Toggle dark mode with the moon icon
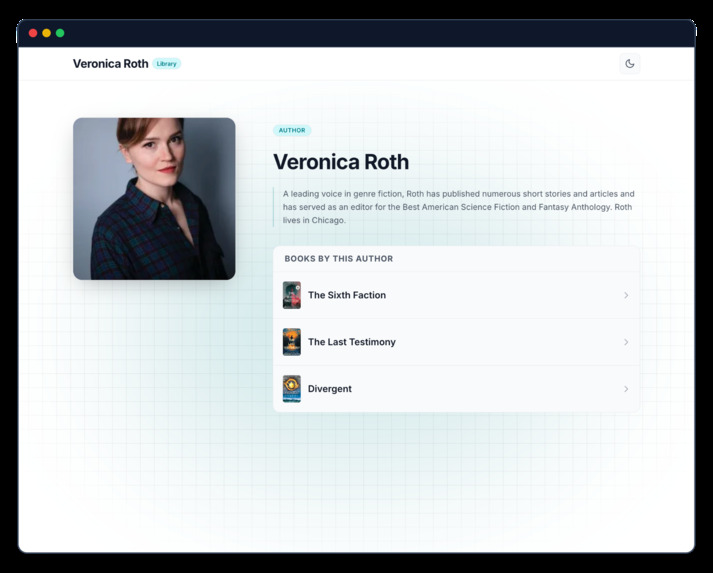Screen dimensions: 713x573 tap(630, 64)
